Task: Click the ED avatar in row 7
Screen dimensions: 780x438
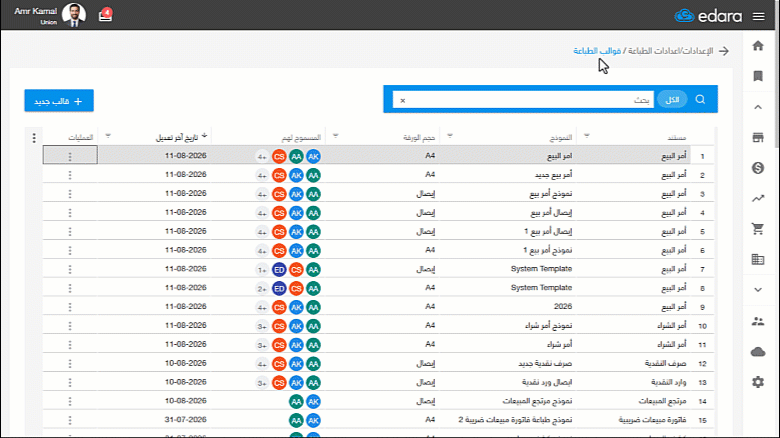Action: (279, 269)
